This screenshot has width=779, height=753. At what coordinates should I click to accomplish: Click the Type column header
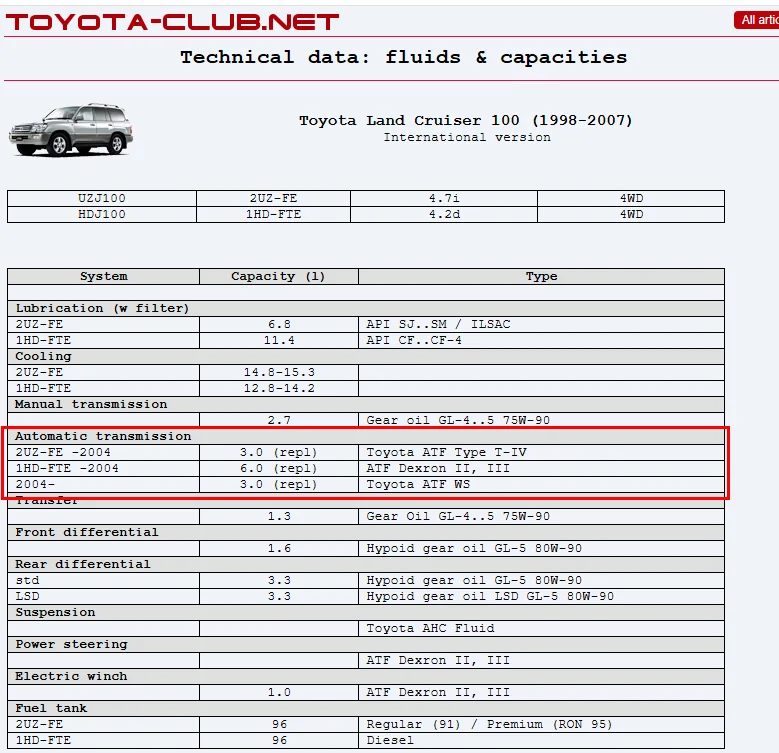541,276
